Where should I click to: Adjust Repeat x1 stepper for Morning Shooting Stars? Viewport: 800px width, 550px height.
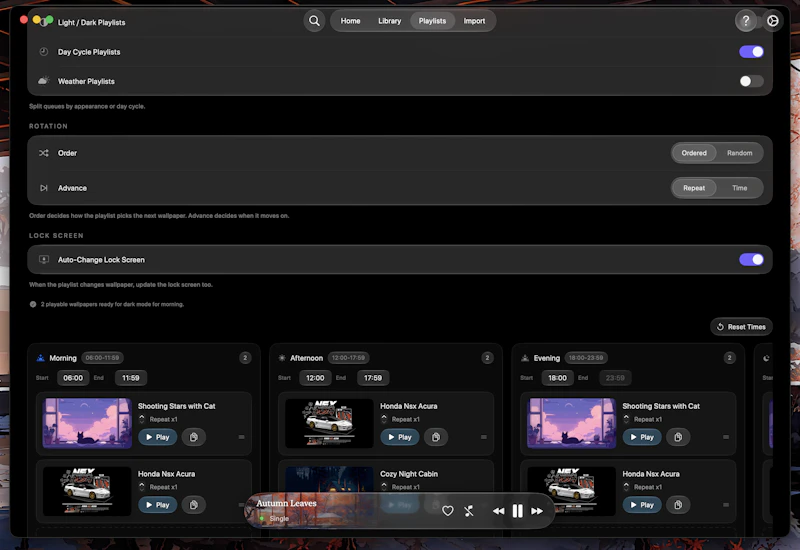142,419
